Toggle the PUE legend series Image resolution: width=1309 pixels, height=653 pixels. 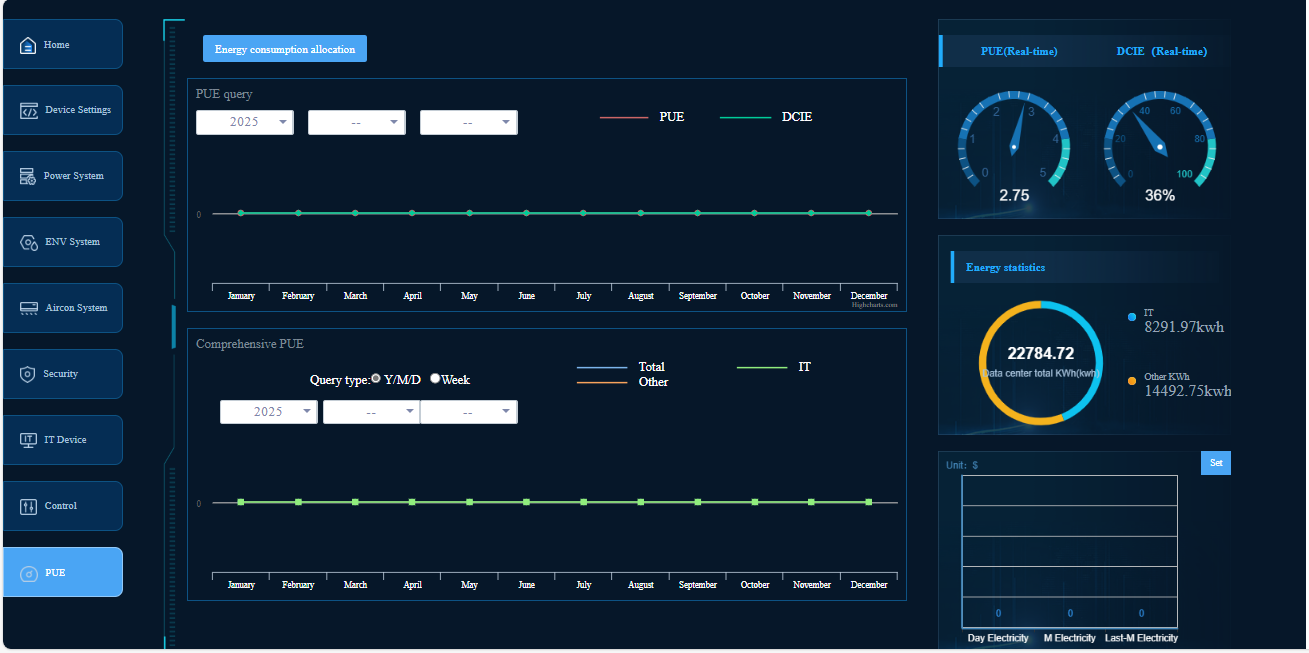(x=642, y=117)
